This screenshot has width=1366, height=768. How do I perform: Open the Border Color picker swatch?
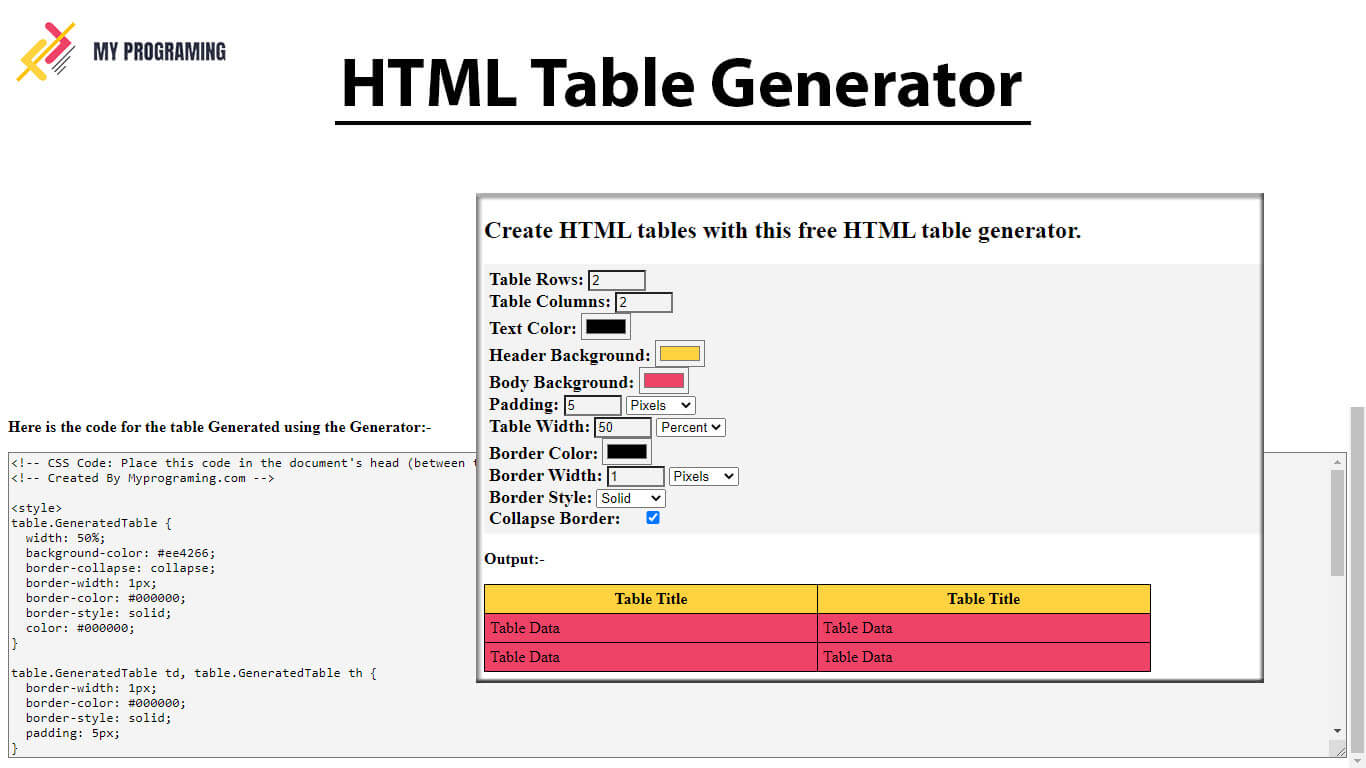tap(627, 450)
